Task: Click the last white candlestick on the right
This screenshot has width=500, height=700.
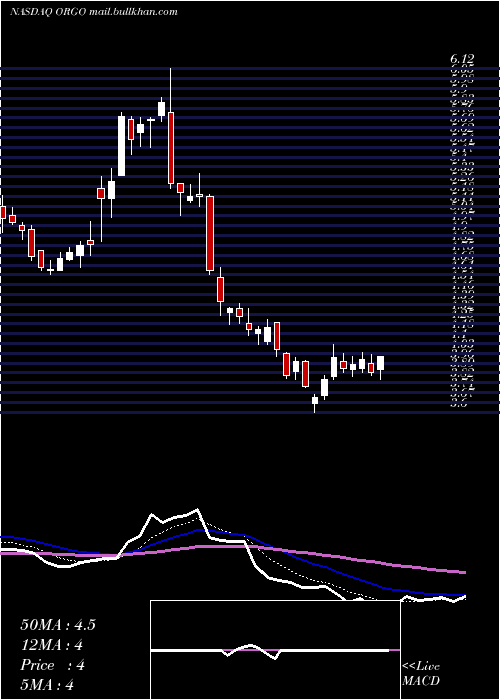Action: click(x=380, y=363)
